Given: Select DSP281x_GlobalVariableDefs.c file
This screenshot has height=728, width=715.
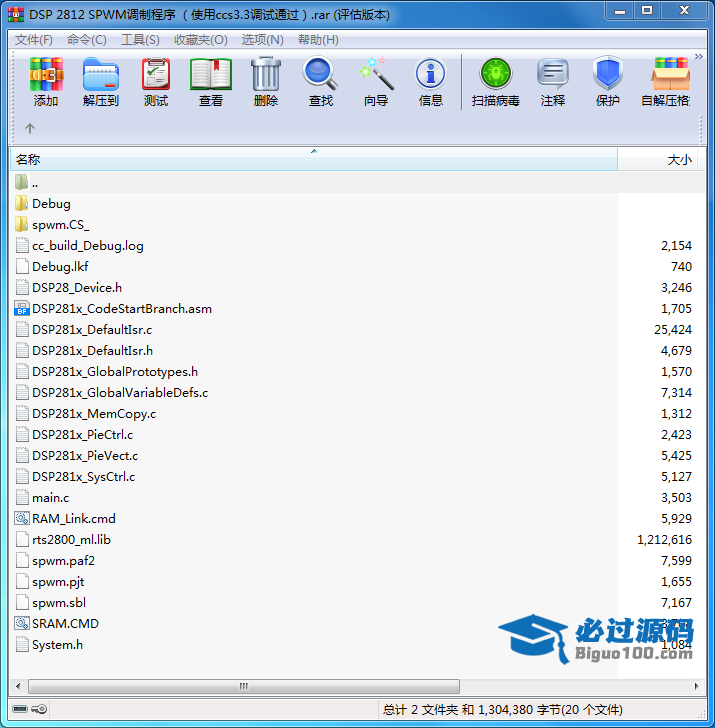Looking at the screenshot, I should (120, 392).
